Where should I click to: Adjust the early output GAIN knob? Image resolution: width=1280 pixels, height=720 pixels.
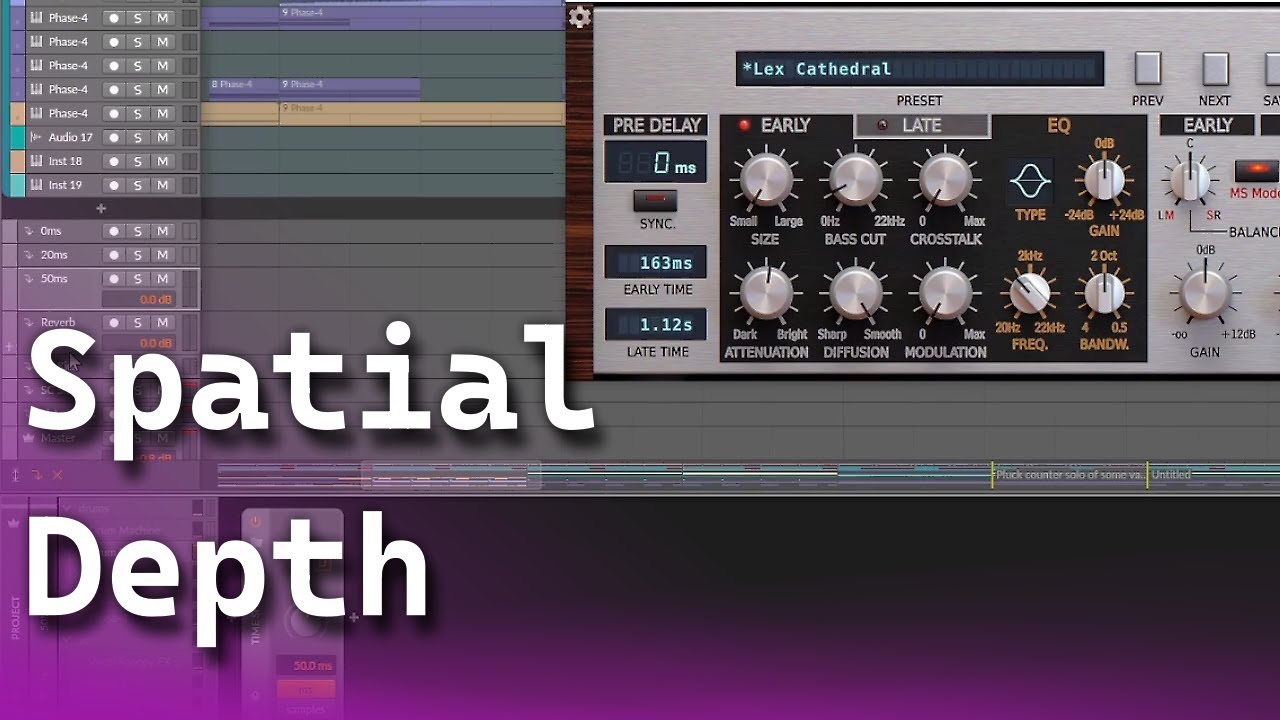(1205, 295)
